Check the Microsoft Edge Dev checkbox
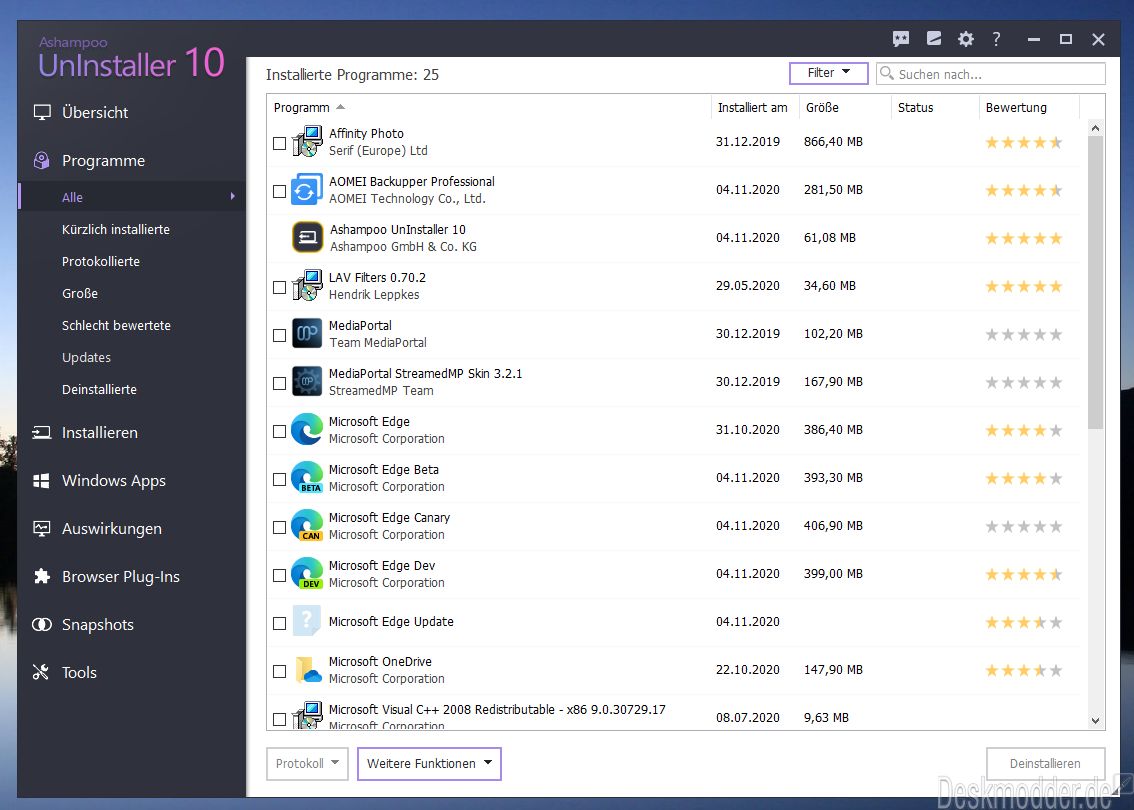Image resolution: width=1134 pixels, height=810 pixels. click(x=279, y=576)
